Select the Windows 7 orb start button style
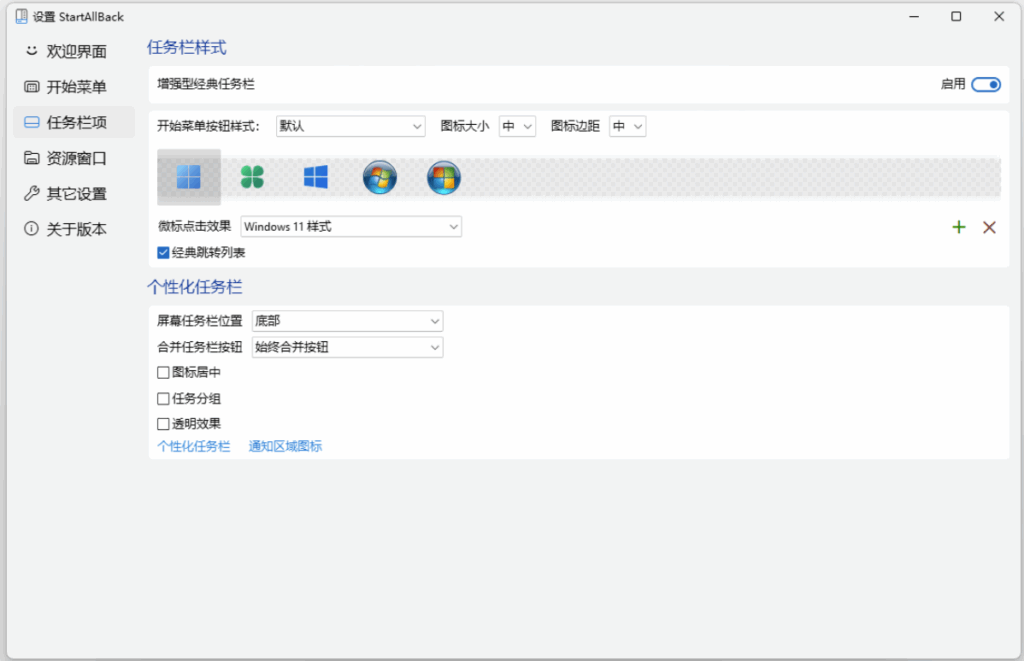The width and height of the screenshot is (1024, 661). 379,177
